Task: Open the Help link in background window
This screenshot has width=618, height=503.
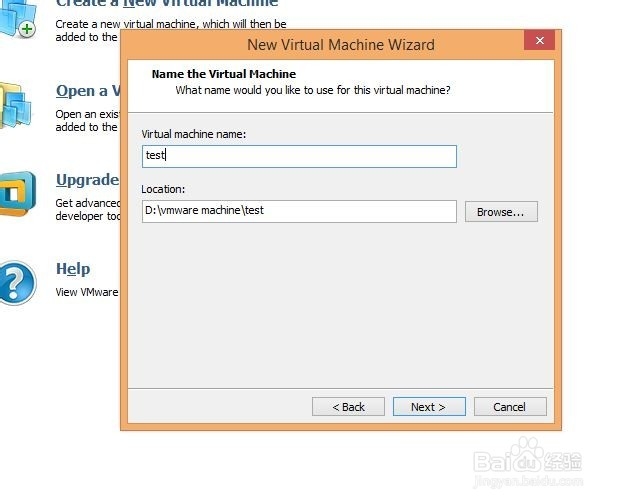Action: pyautogui.click(x=73, y=269)
